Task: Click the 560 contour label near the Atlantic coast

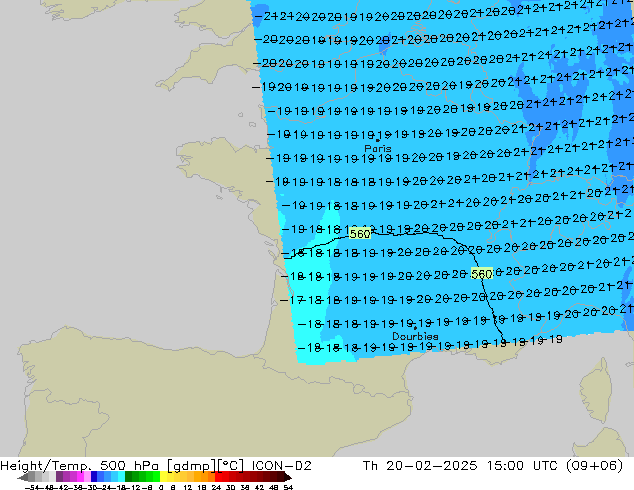Action: coord(359,234)
